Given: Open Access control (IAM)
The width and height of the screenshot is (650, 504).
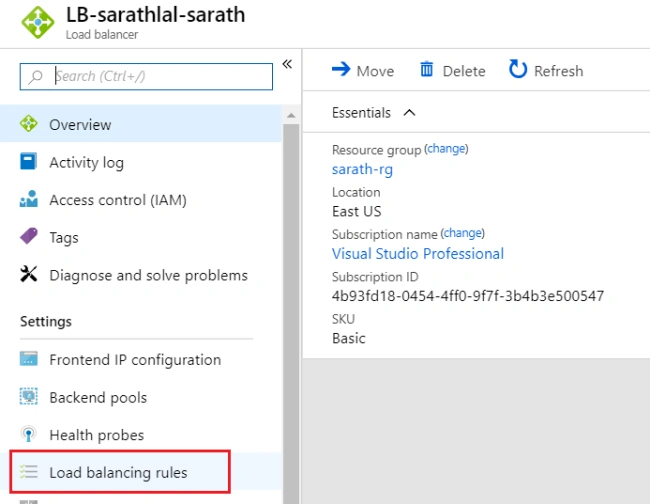Looking at the screenshot, I should 141,199.
